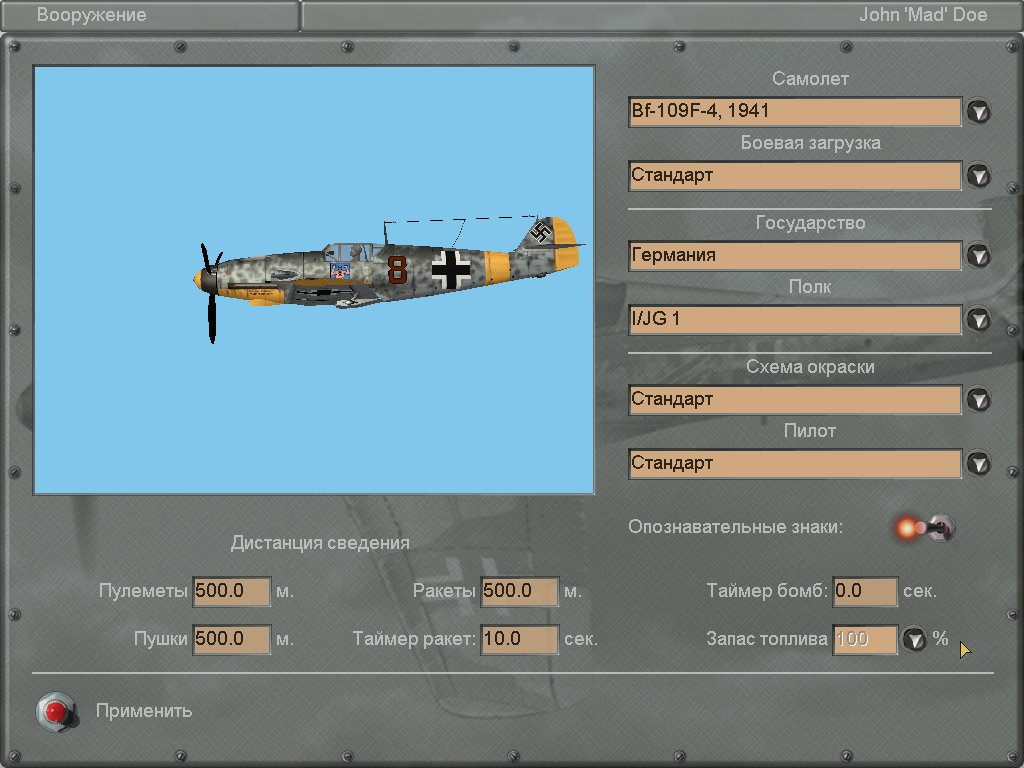Image resolution: width=1024 pixels, height=768 pixels.
Task: Select the Ракеты distance input field
Action: tap(519, 591)
